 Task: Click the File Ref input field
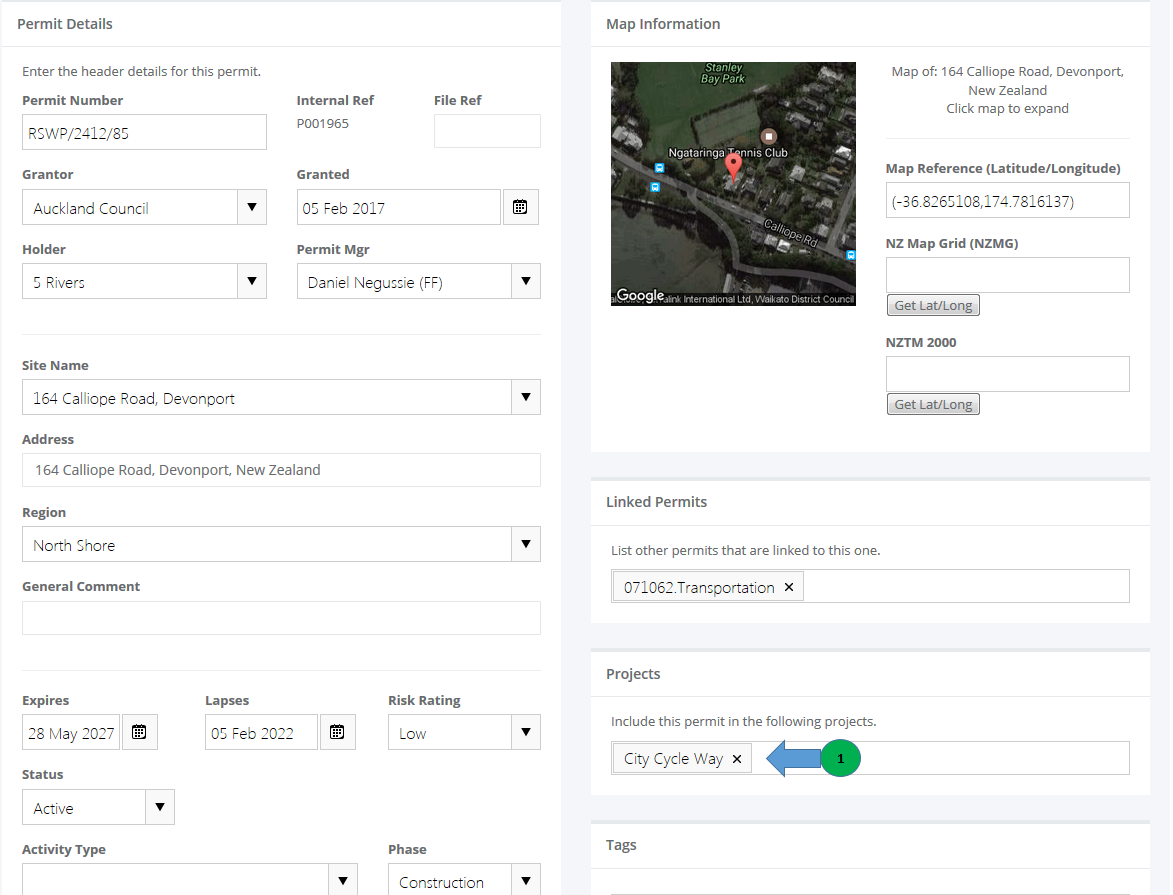[x=487, y=130]
